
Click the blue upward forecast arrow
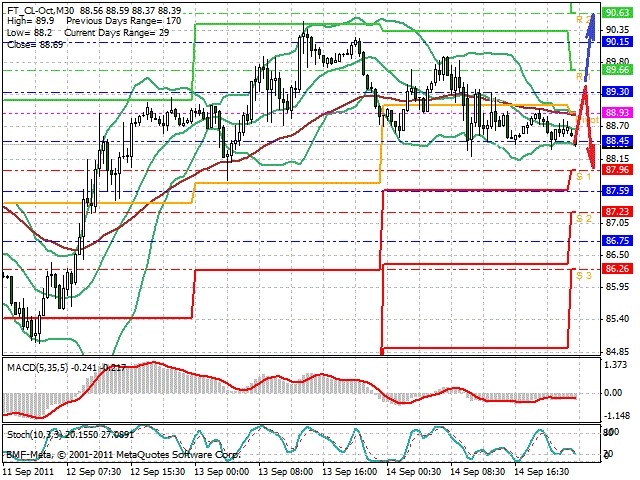coord(589,47)
